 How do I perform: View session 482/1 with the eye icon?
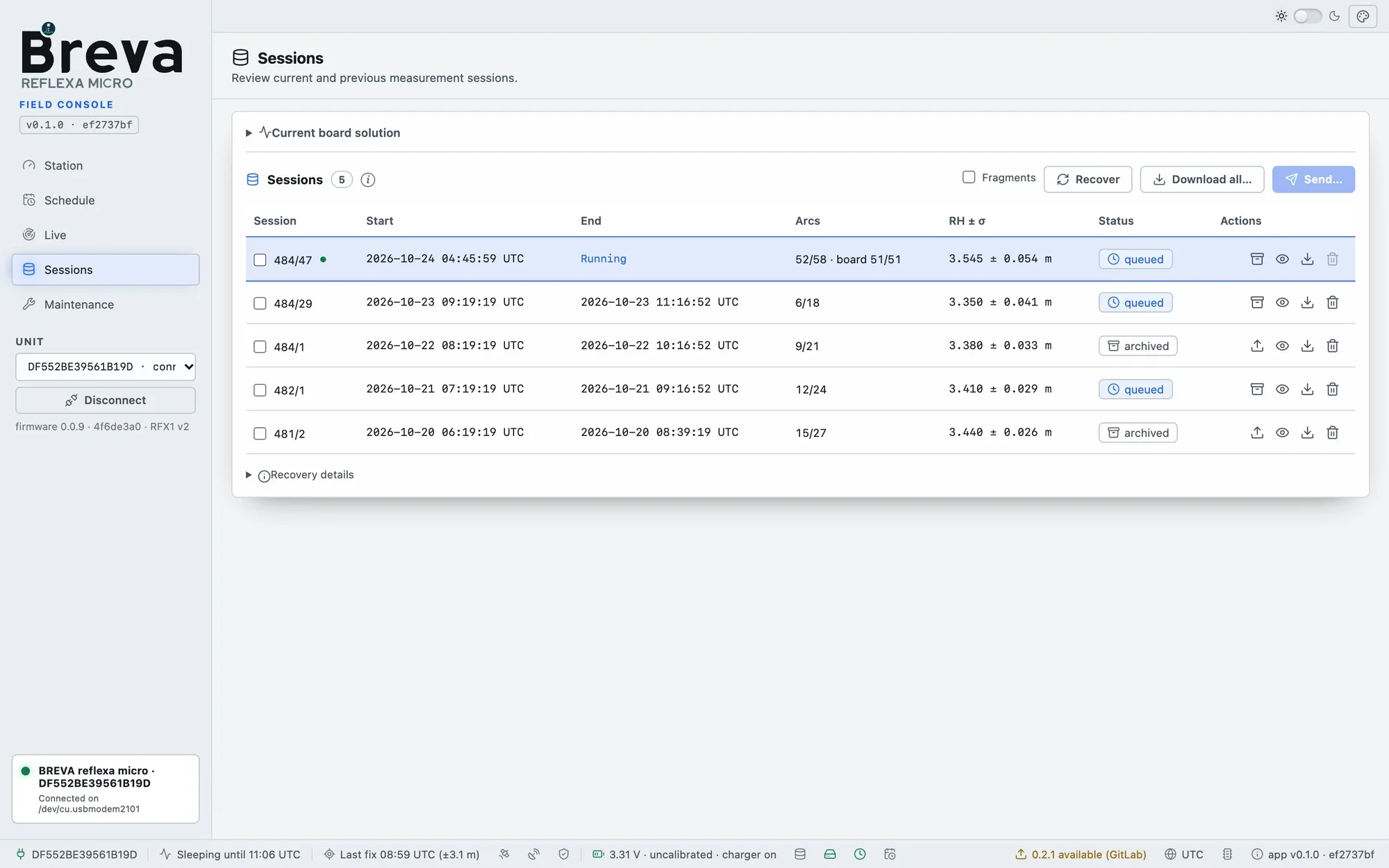(x=1282, y=390)
